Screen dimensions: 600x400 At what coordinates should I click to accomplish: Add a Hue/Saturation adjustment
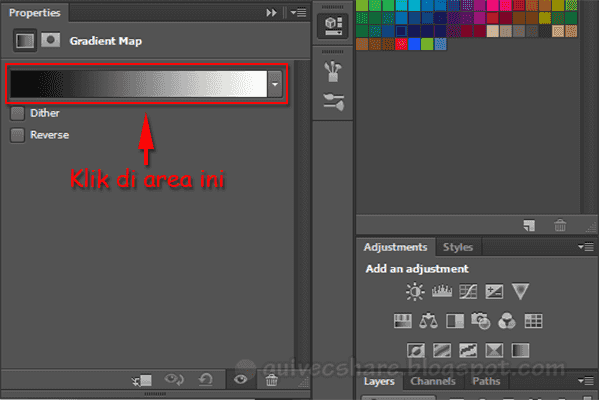pyautogui.click(x=403, y=321)
